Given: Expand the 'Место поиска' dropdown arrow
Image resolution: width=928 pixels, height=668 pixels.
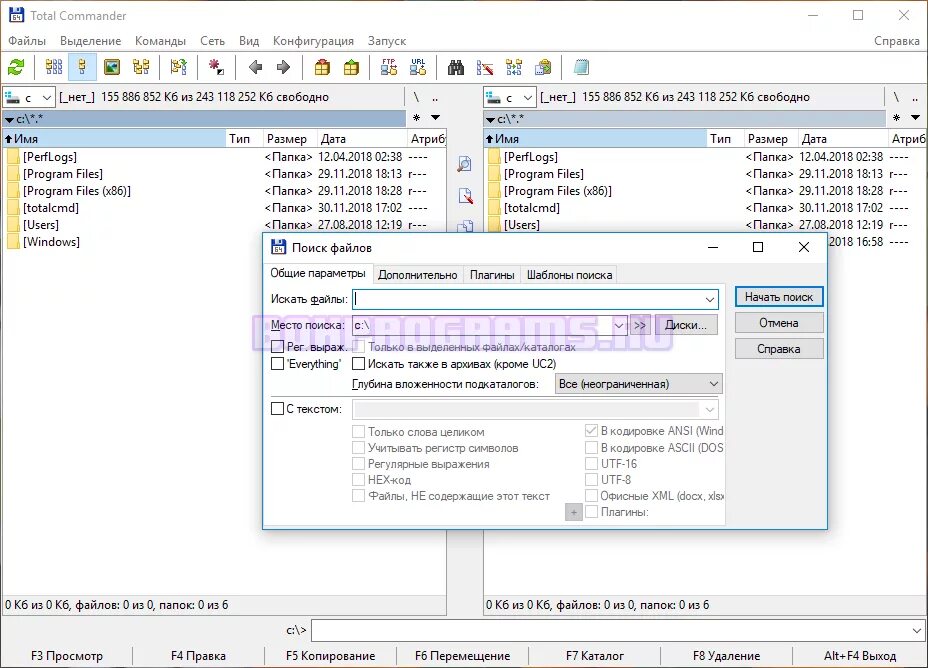Looking at the screenshot, I should (618, 325).
